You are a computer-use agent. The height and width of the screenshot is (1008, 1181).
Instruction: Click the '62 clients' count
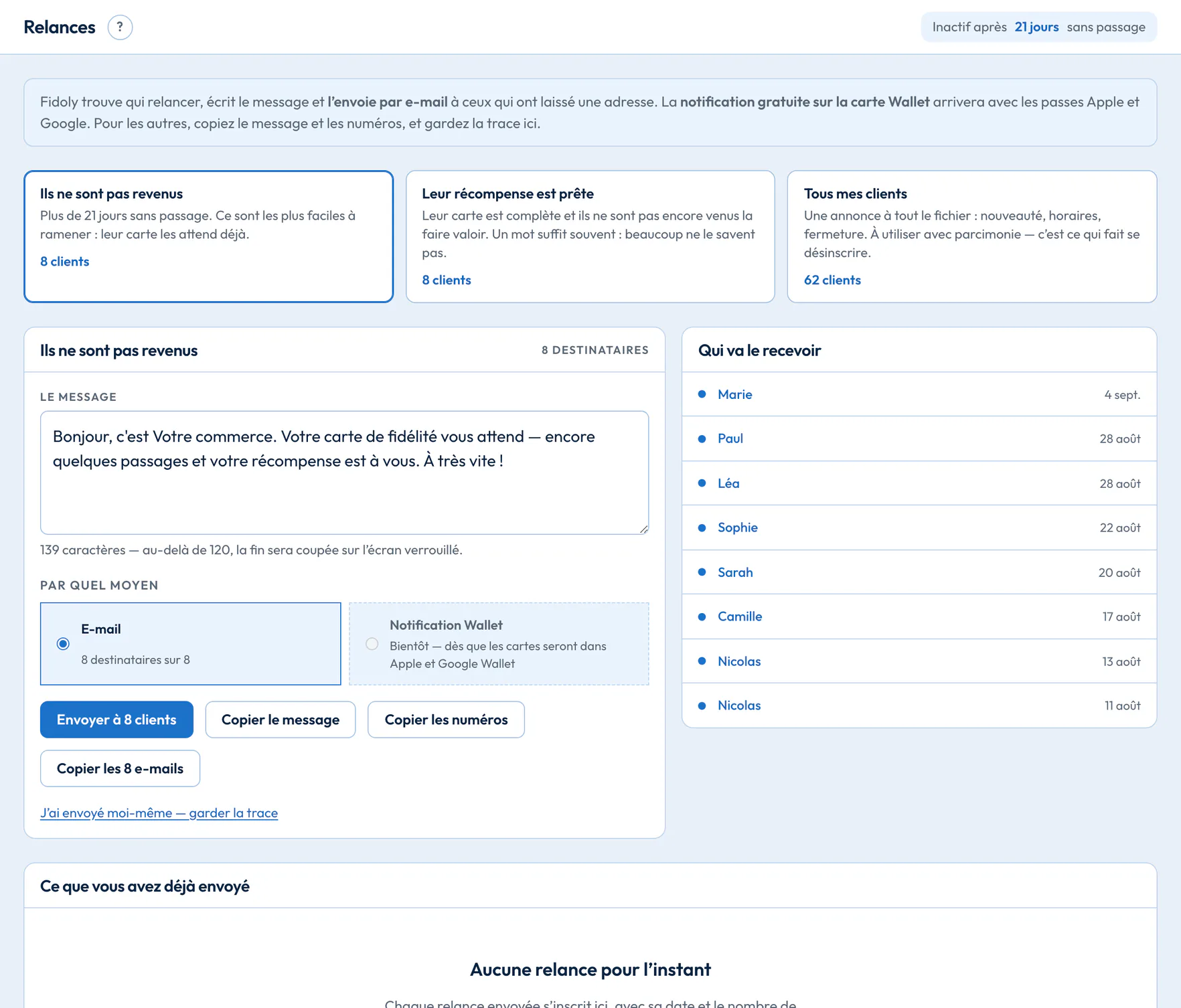coord(832,280)
